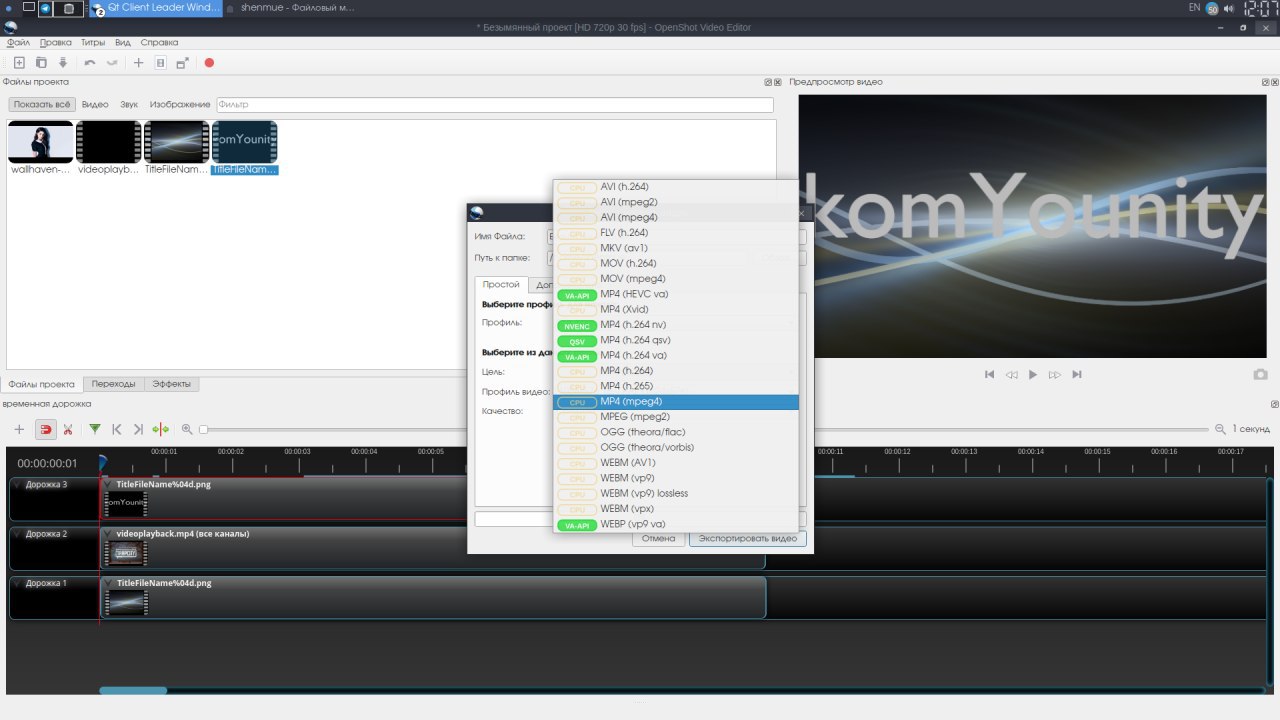Open the Правка menu
This screenshot has height=720, width=1280.
pyautogui.click(x=56, y=43)
